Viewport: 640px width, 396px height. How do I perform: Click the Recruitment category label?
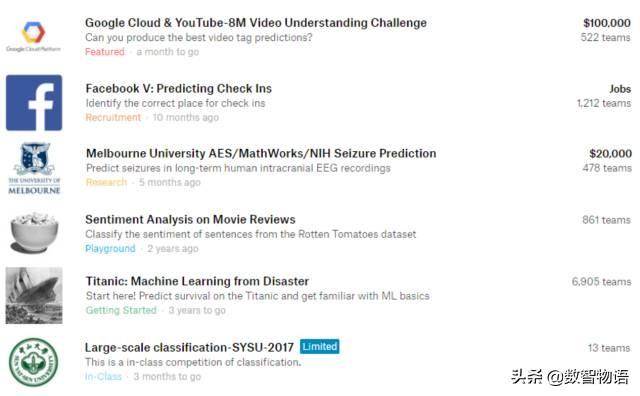click(x=113, y=118)
